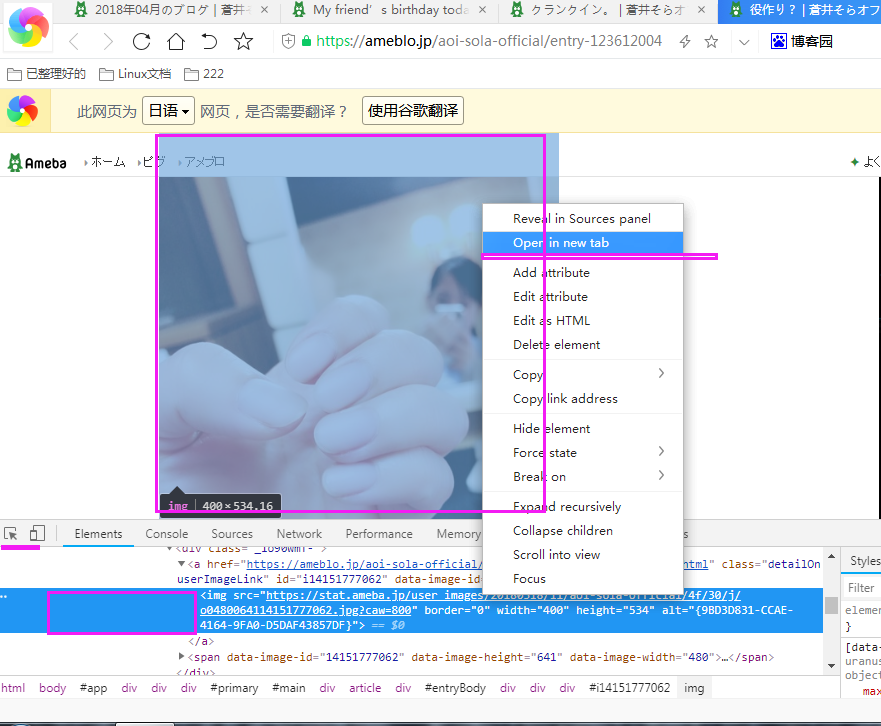The width and height of the screenshot is (881, 726).
Task: Click the colorful browser logo at top left
Action: point(28,26)
